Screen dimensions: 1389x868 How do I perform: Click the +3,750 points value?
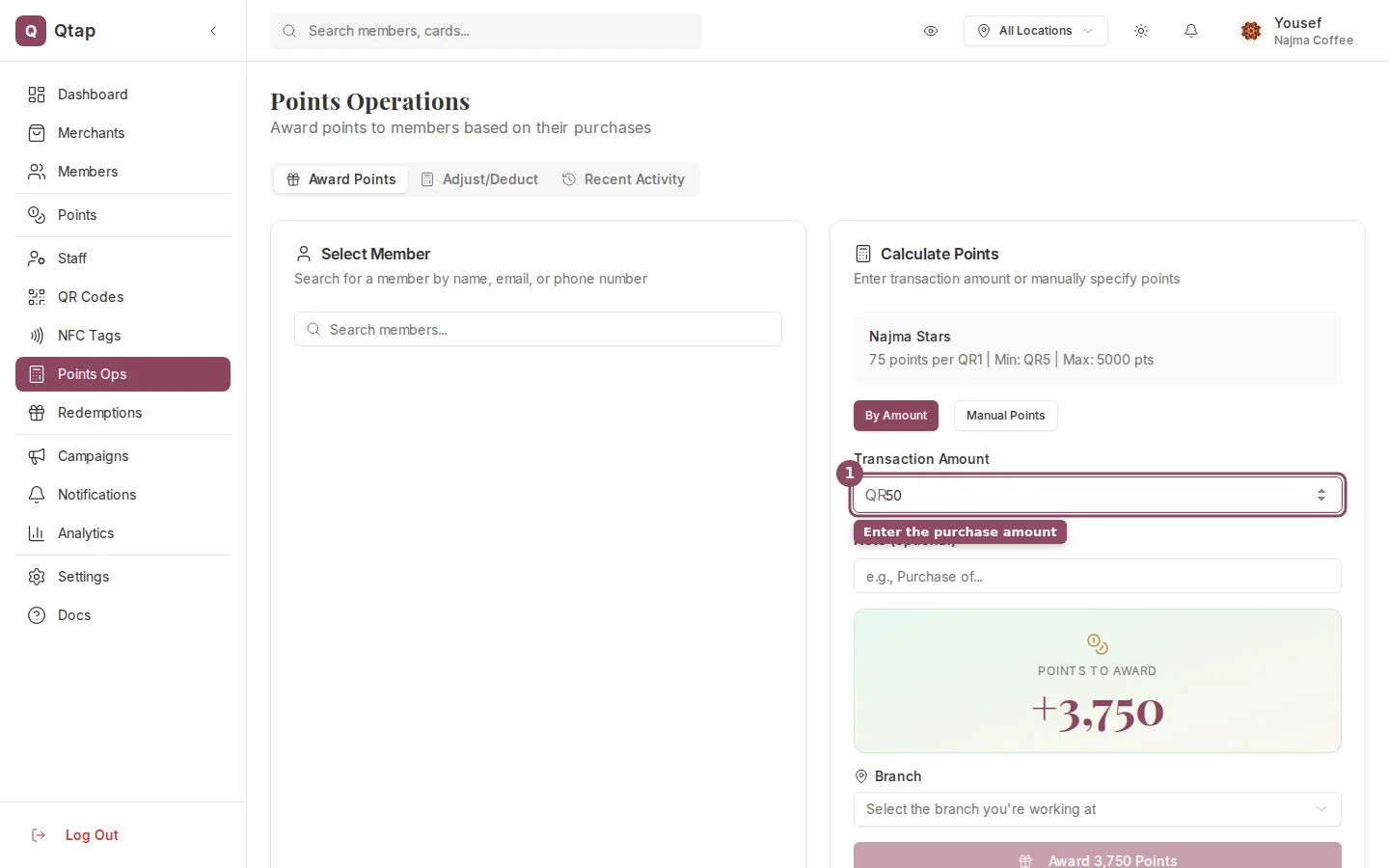[x=1098, y=713]
